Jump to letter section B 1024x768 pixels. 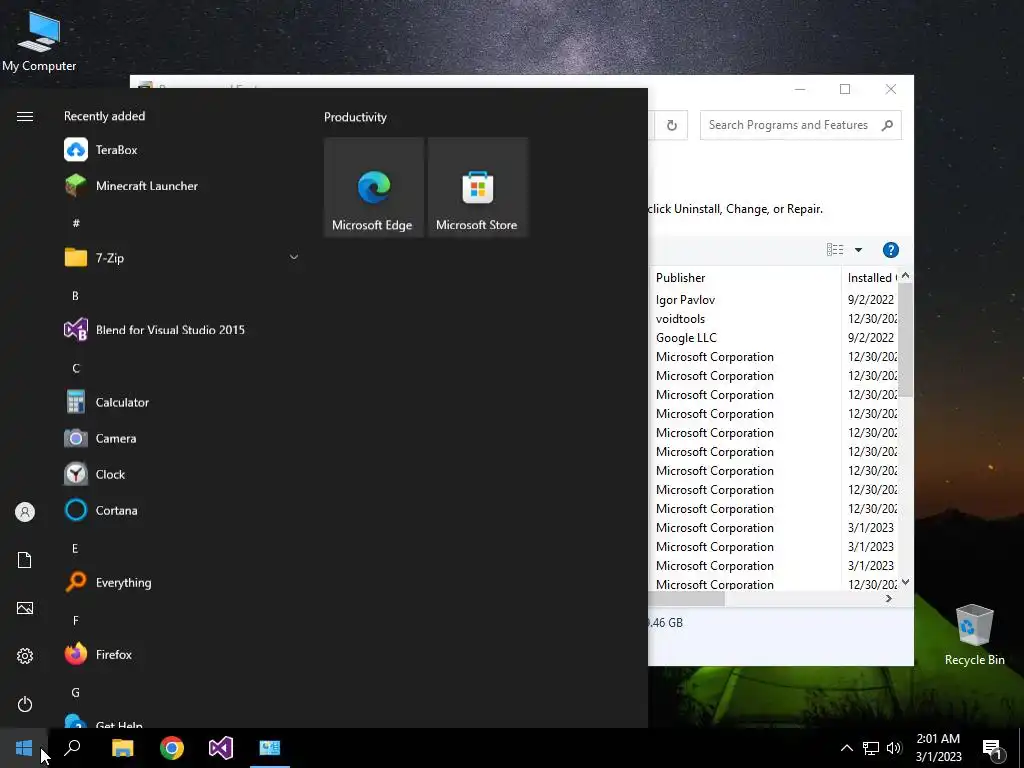(75, 296)
